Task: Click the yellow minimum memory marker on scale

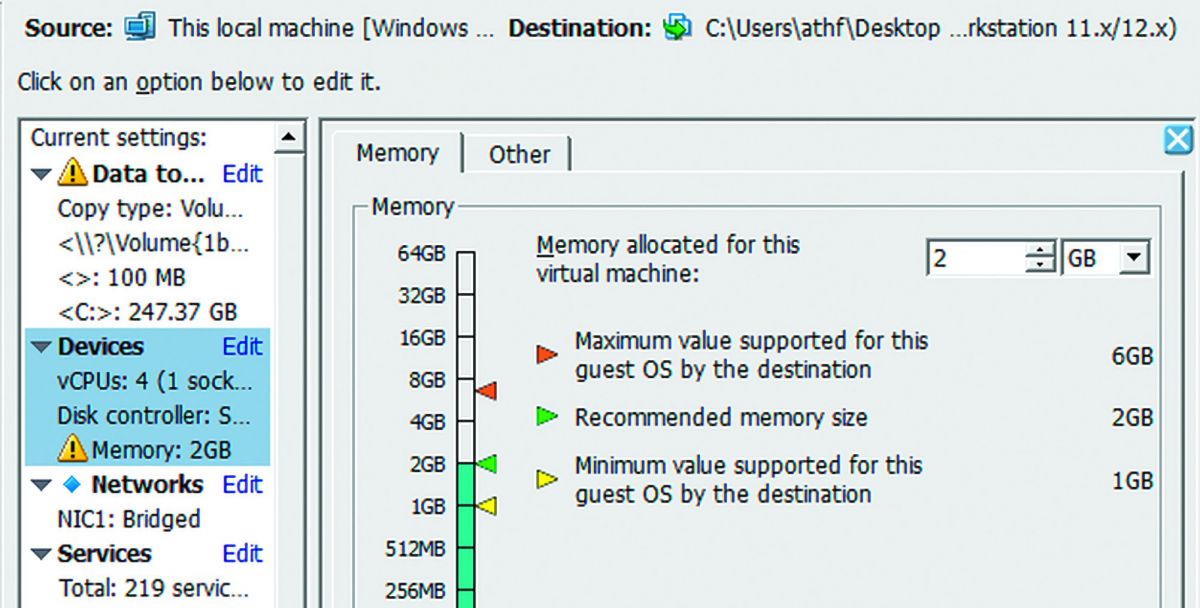Action: pyautogui.click(x=486, y=506)
